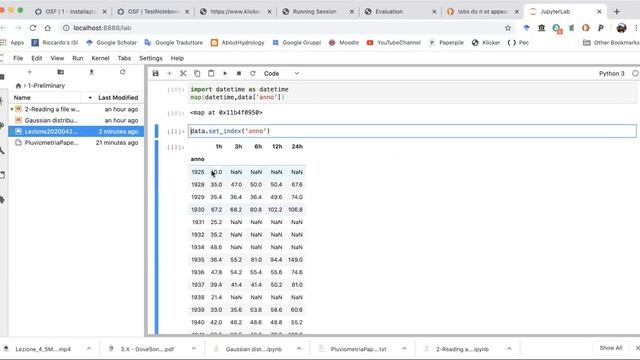Select the 2-Reading a file notebook
This screenshot has height=360, width=640.
[x=76, y=109]
